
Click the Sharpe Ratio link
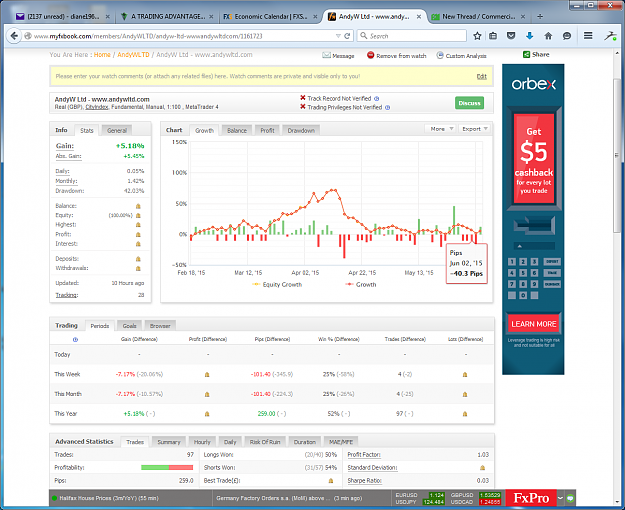[364, 480]
